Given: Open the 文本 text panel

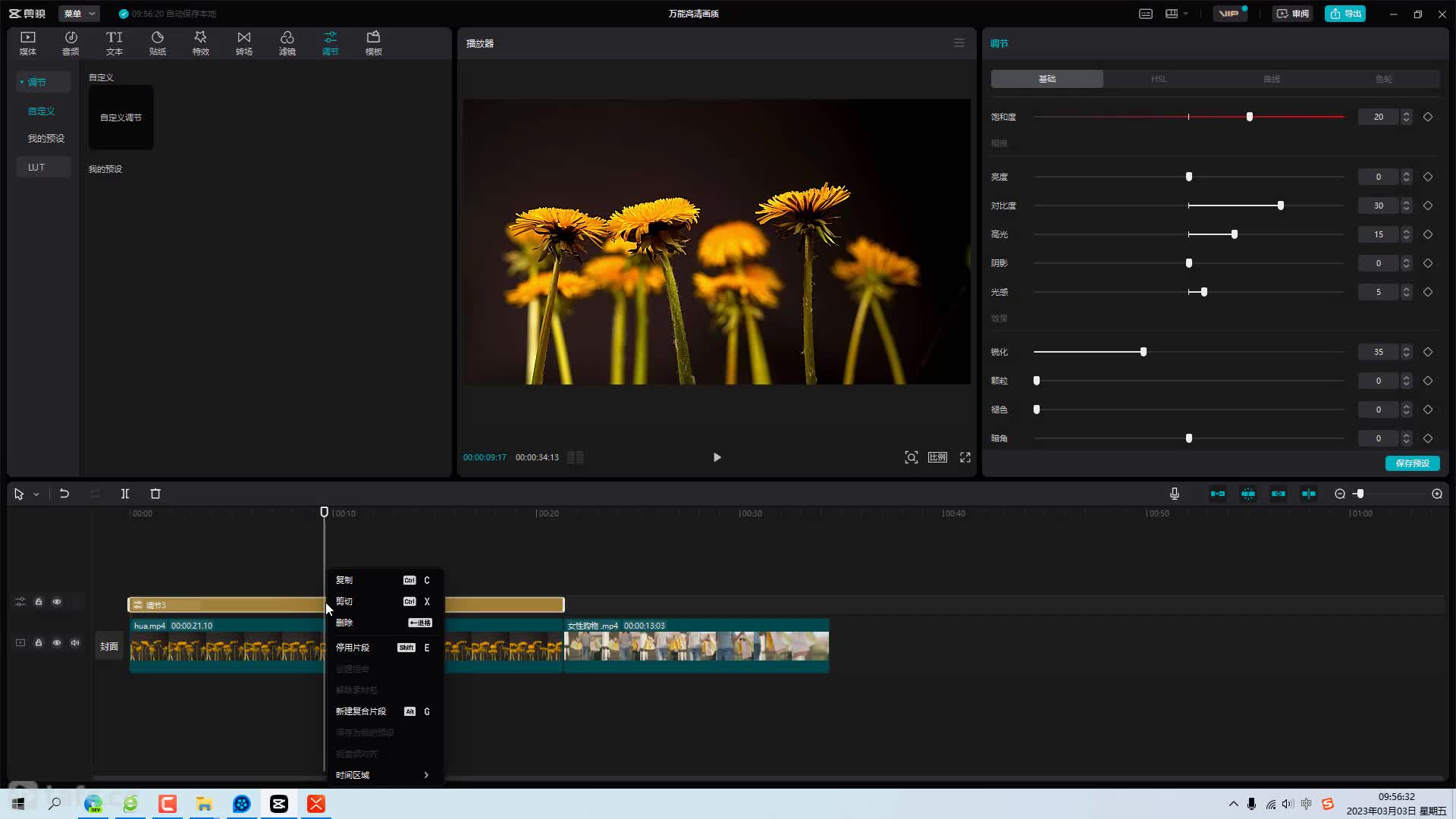Looking at the screenshot, I should (x=115, y=43).
